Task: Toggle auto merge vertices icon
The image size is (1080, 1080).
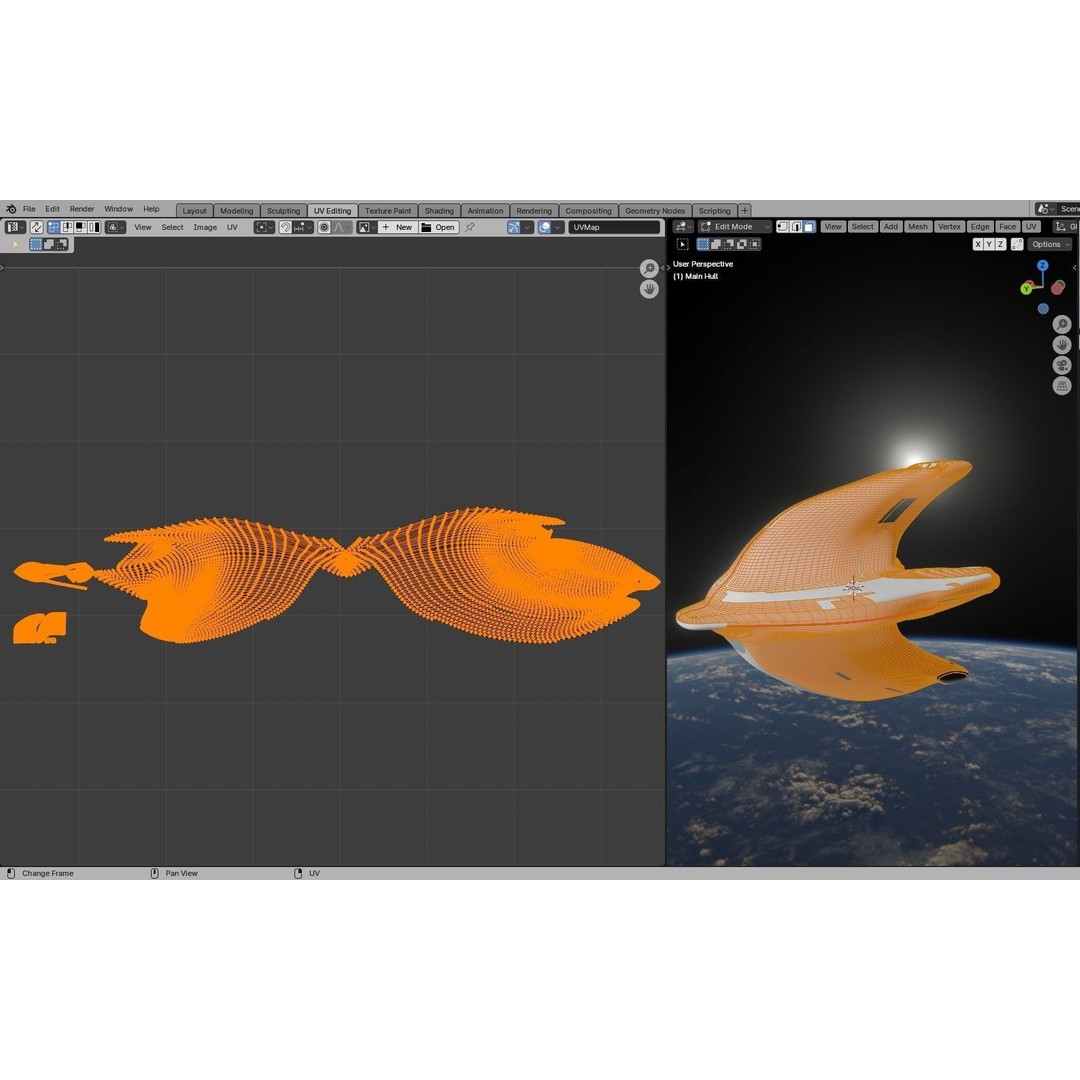Action: [x=1017, y=245]
